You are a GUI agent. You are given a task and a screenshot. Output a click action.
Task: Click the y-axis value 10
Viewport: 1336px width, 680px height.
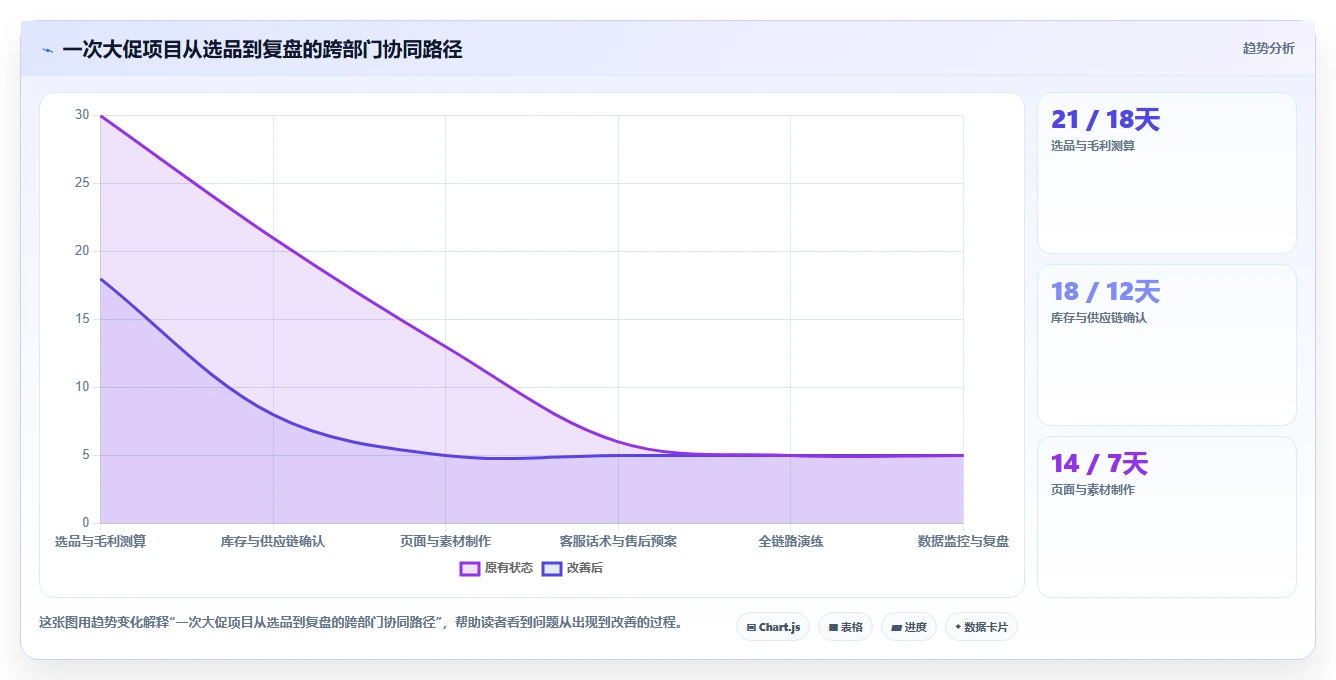point(82,387)
